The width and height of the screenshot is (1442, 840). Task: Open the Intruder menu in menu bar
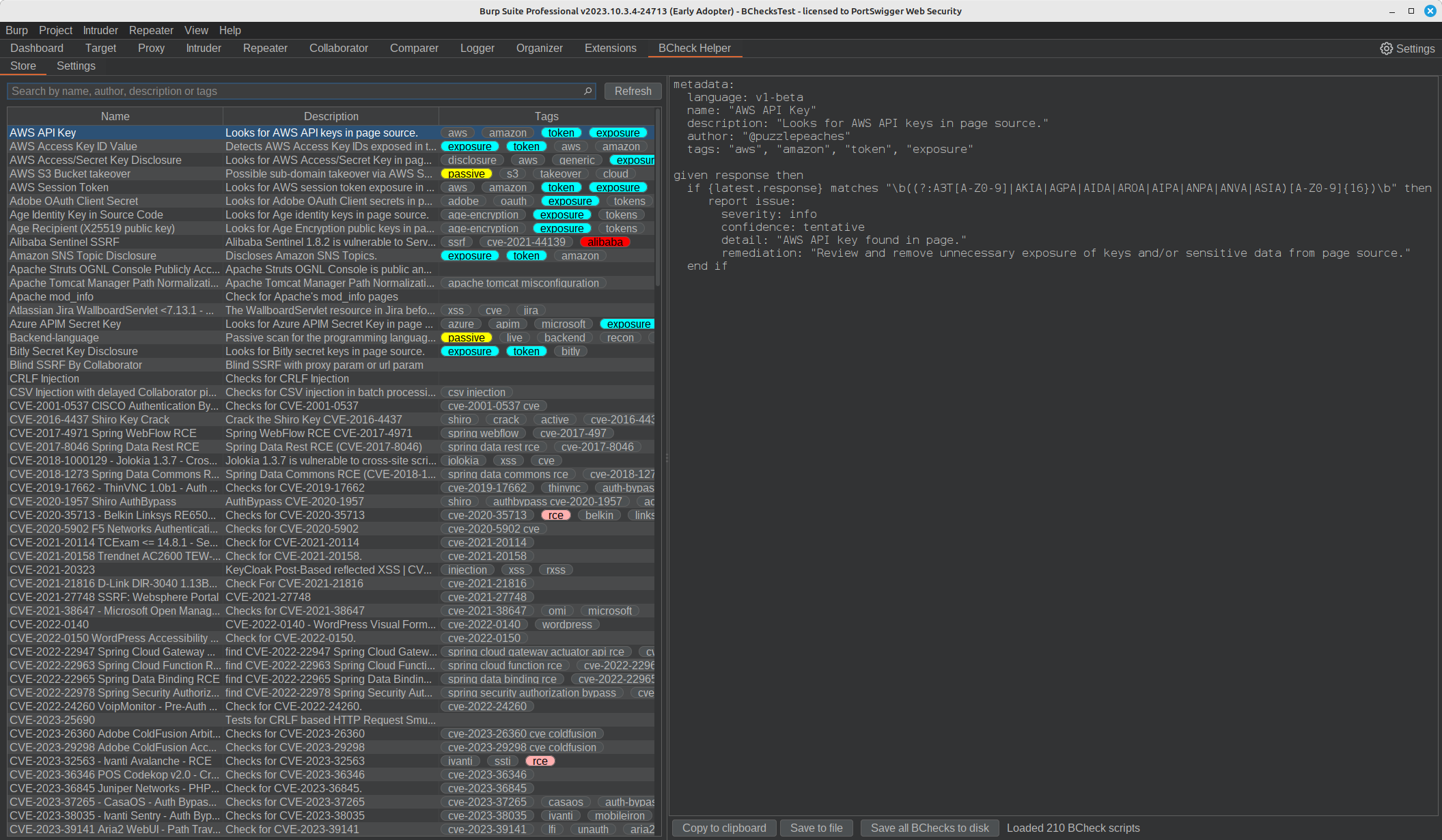point(100,30)
